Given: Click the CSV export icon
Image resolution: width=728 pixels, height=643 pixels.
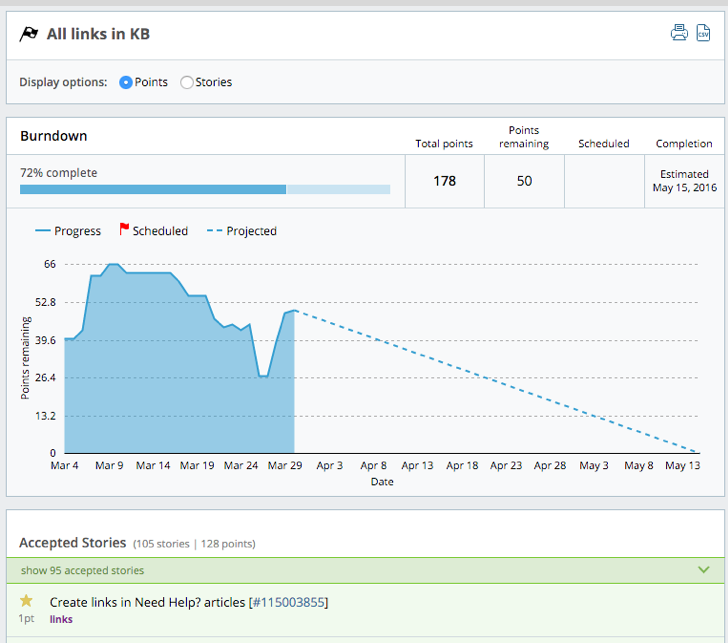Looking at the screenshot, I should 704,33.
